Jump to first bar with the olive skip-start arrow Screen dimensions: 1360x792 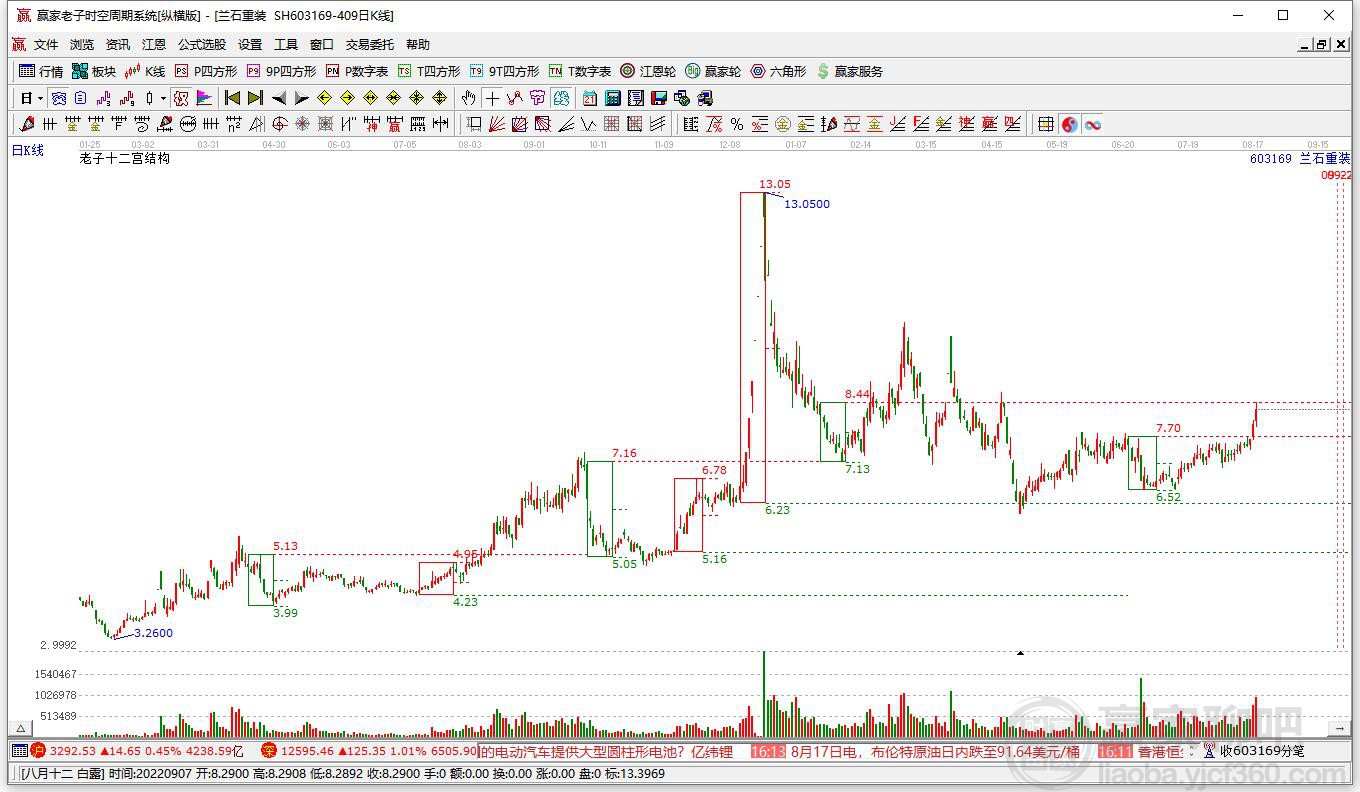pos(232,98)
